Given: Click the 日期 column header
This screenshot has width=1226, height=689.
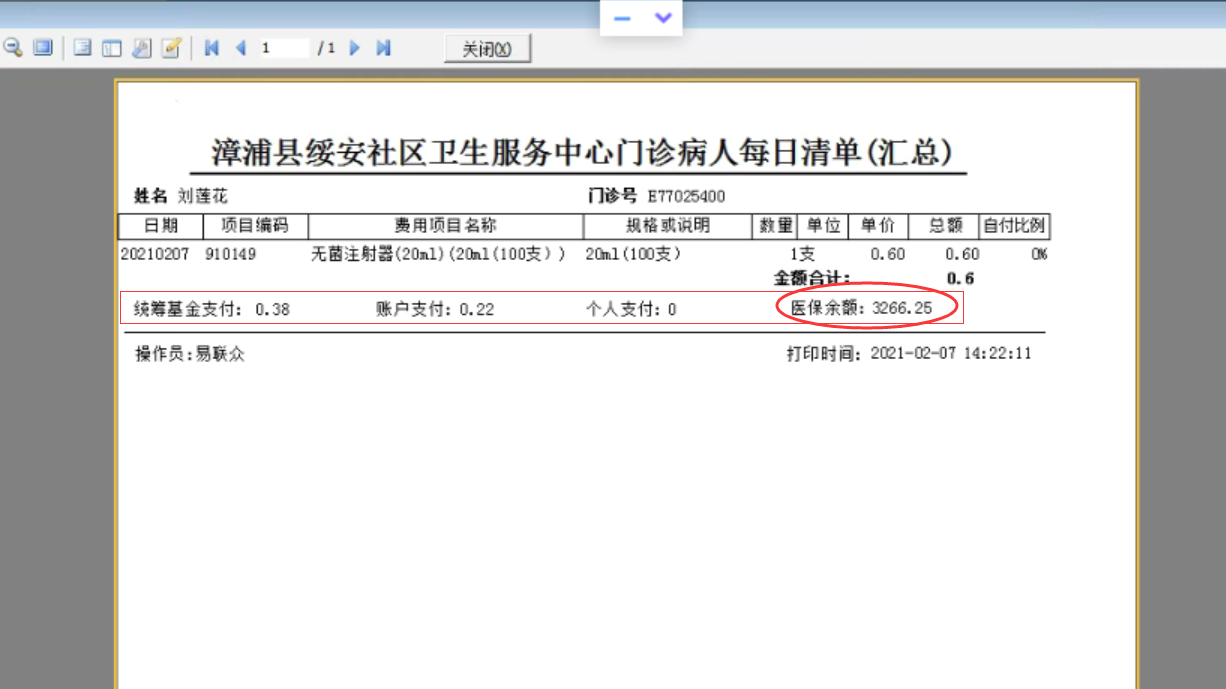Looking at the screenshot, I should point(160,226).
